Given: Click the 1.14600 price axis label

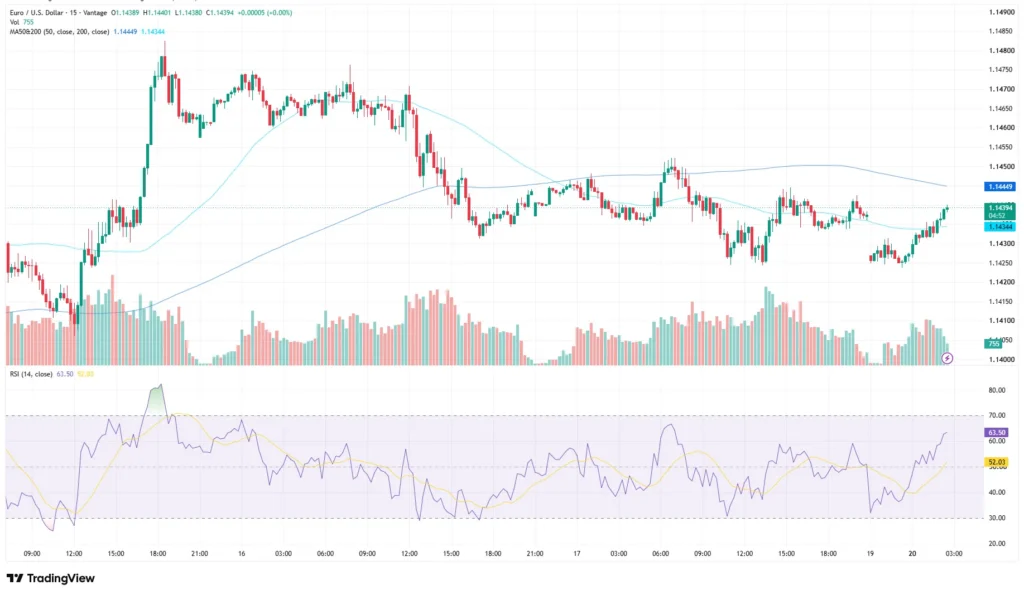Looking at the screenshot, I should click(x=1000, y=128).
